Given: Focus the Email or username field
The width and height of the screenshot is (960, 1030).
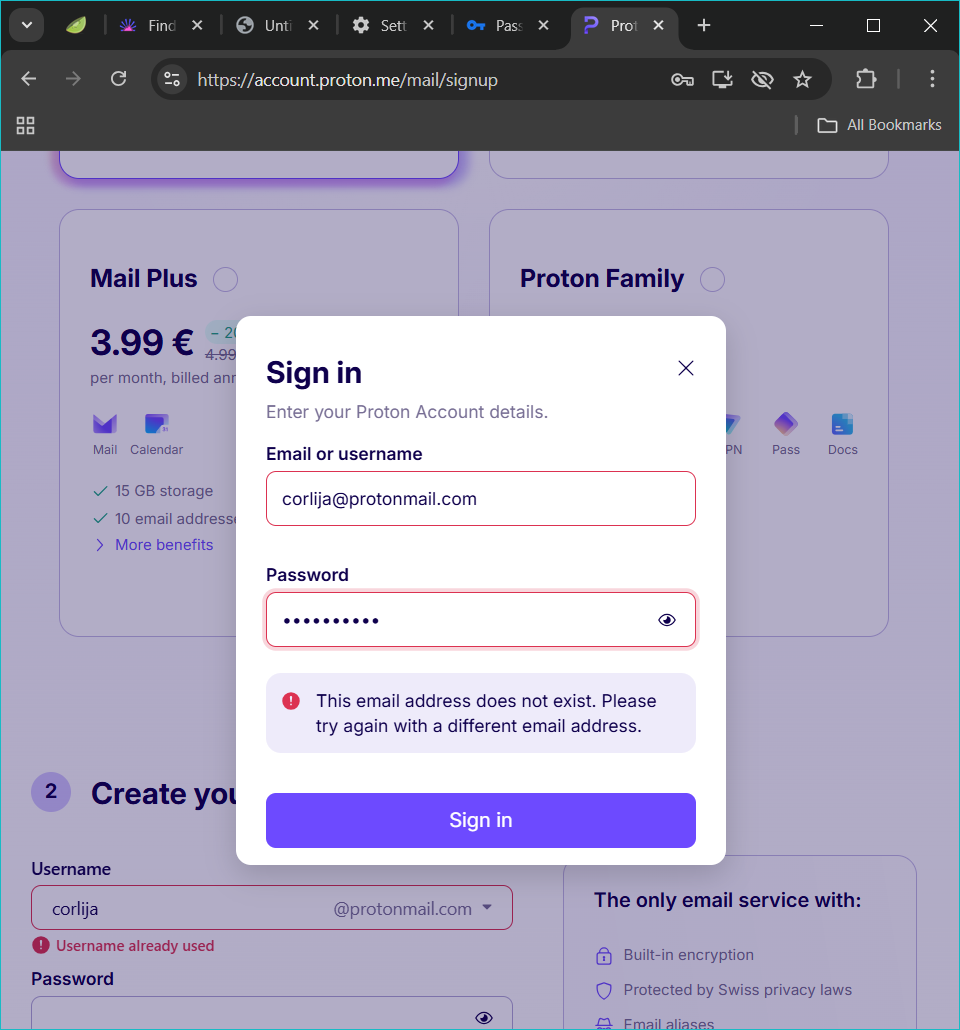Looking at the screenshot, I should tap(480, 499).
